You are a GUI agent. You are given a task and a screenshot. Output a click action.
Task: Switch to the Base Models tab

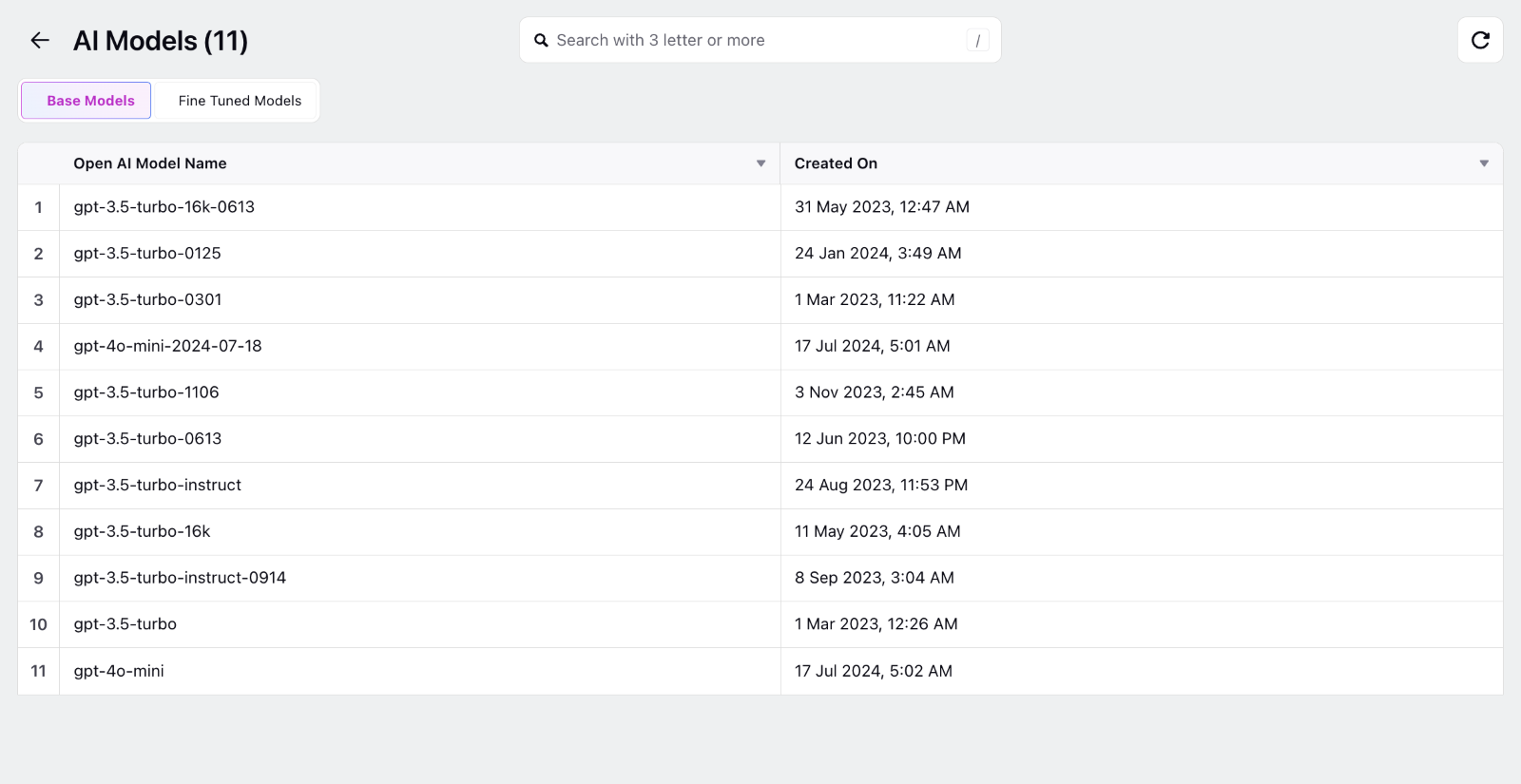[87, 101]
